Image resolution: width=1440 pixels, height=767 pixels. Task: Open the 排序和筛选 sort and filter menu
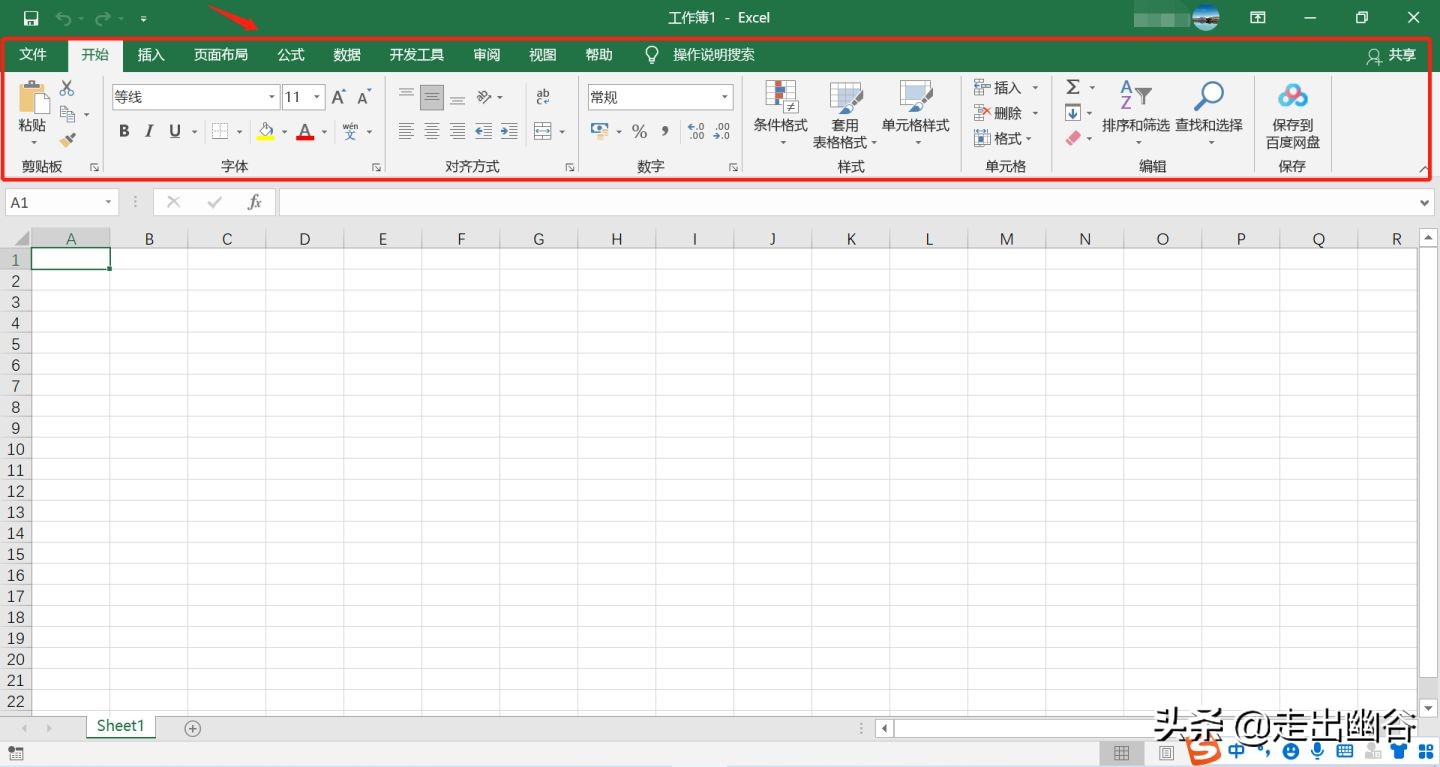(1136, 113)
